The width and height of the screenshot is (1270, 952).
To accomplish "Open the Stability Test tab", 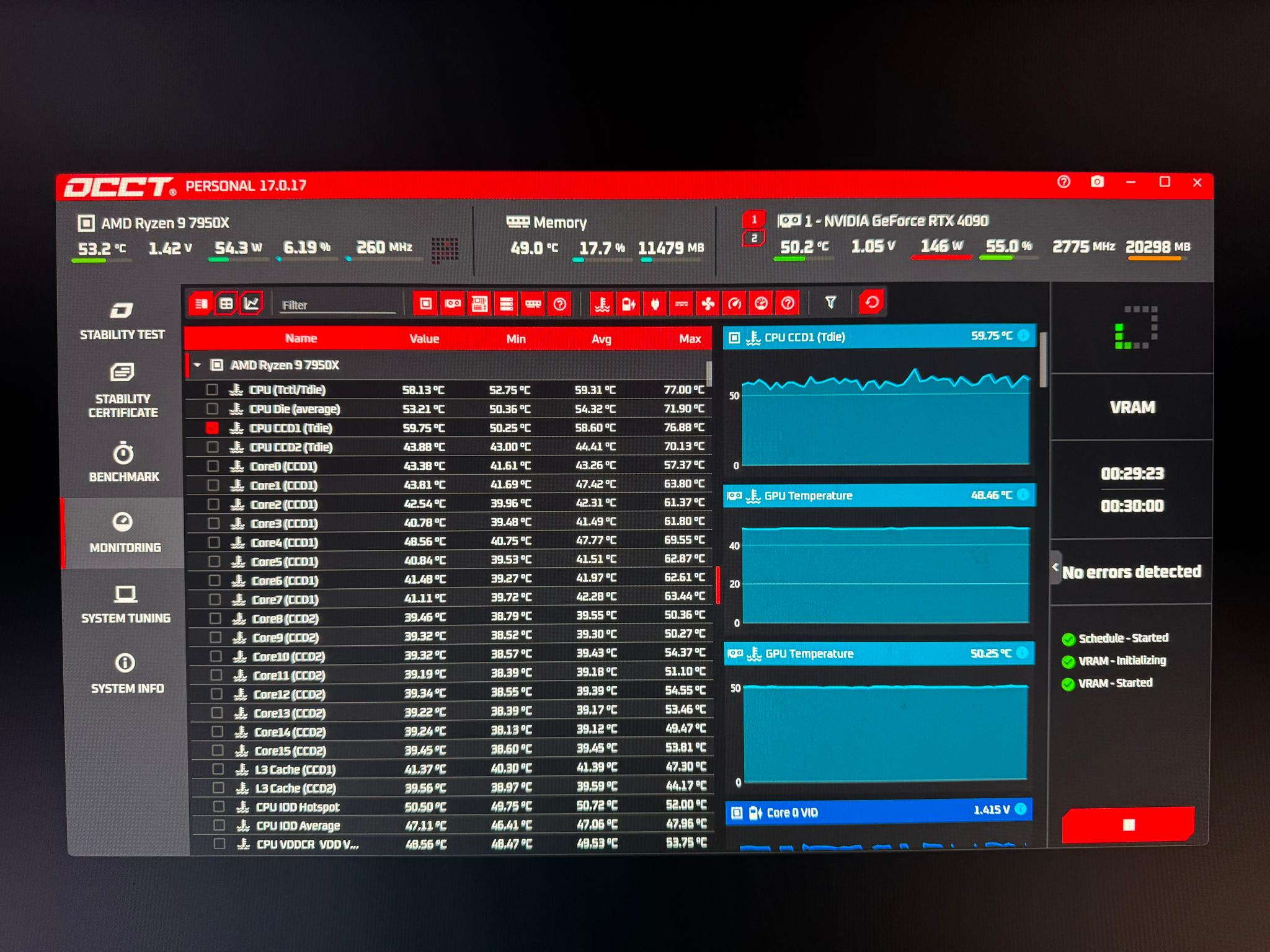I will point(122,320).
